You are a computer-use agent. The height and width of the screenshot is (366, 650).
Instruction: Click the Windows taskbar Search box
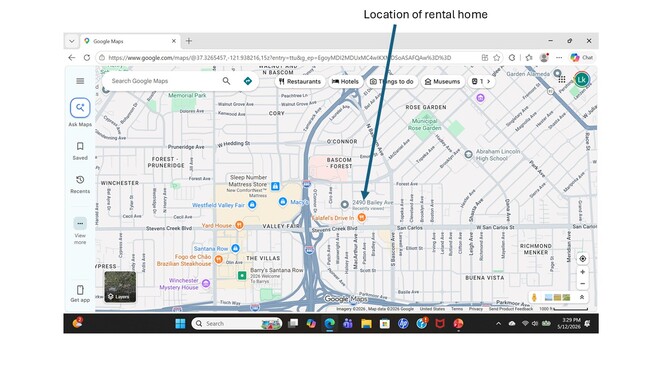pyautogui.click(x=237, y=323)
